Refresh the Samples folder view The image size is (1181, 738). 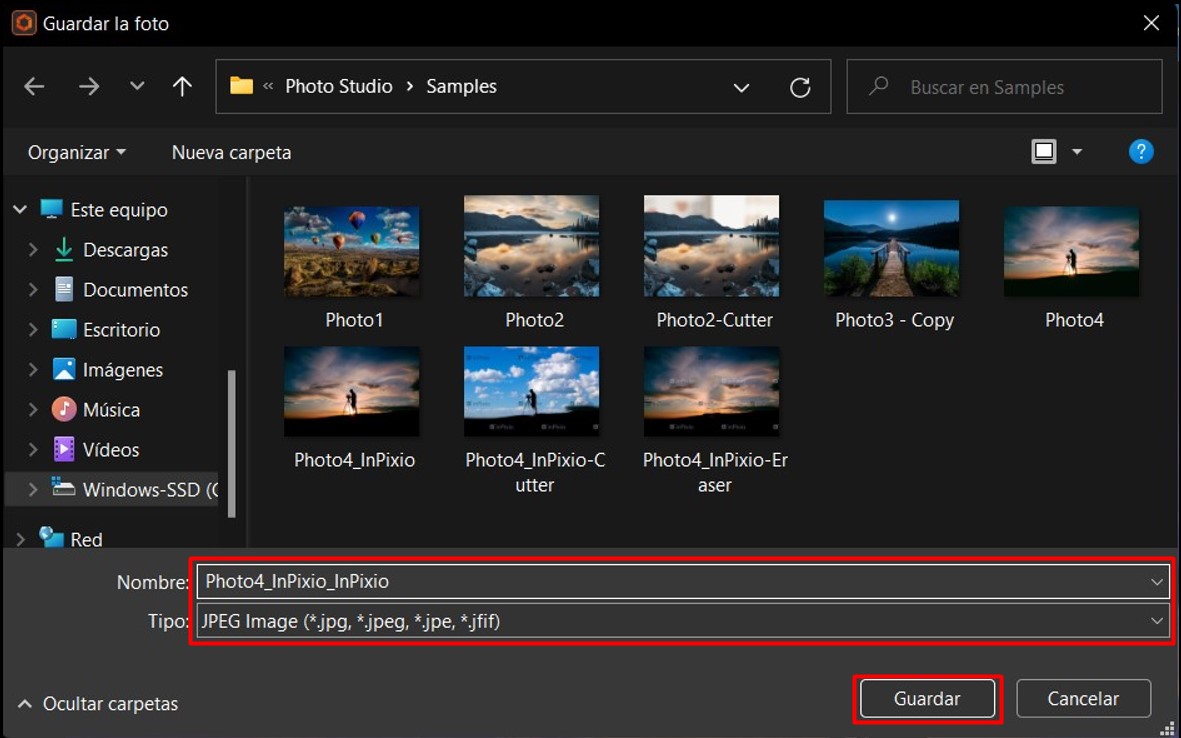pyautogui.click(x=800, y=87)
